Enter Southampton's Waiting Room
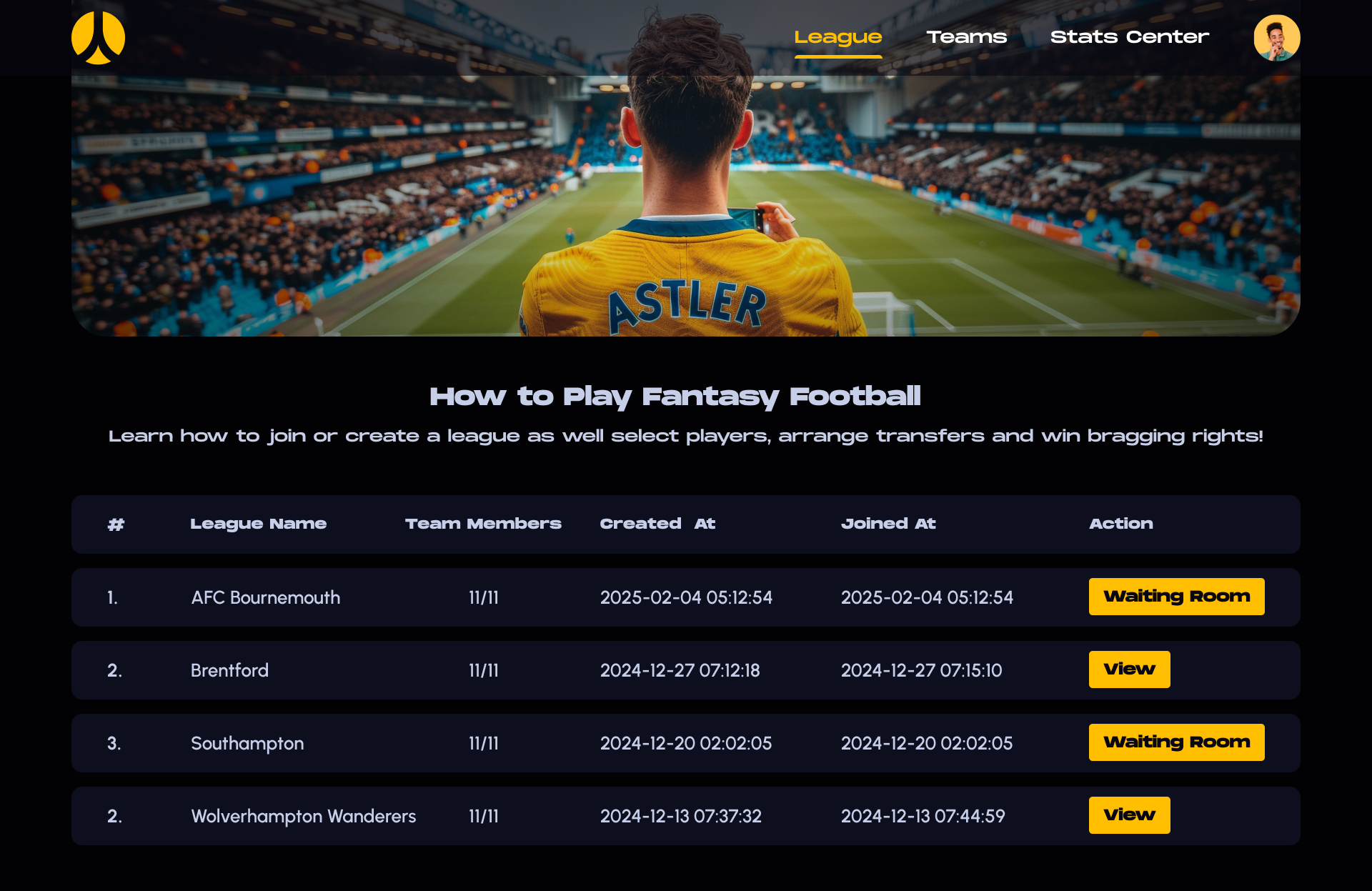 [1176, 742]
